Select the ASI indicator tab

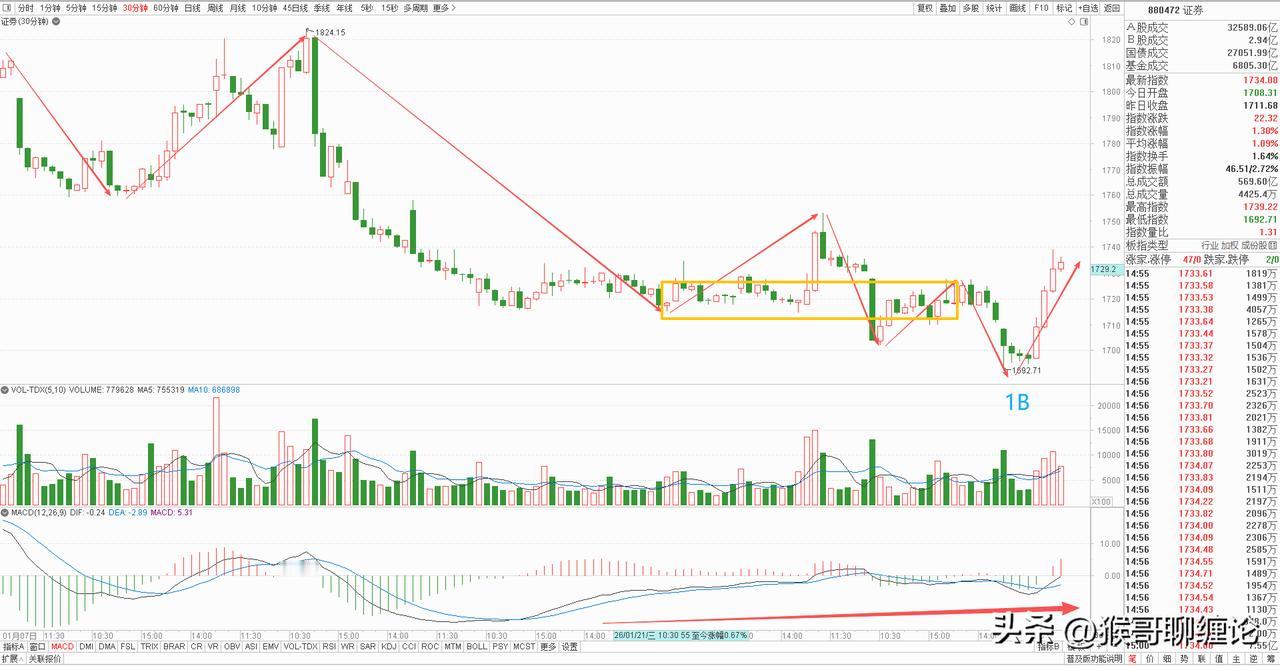tap(252, 646)
